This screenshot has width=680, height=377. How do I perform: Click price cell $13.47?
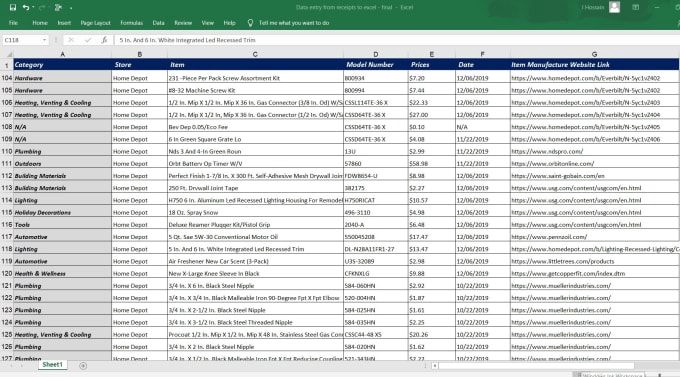point(432,249)
